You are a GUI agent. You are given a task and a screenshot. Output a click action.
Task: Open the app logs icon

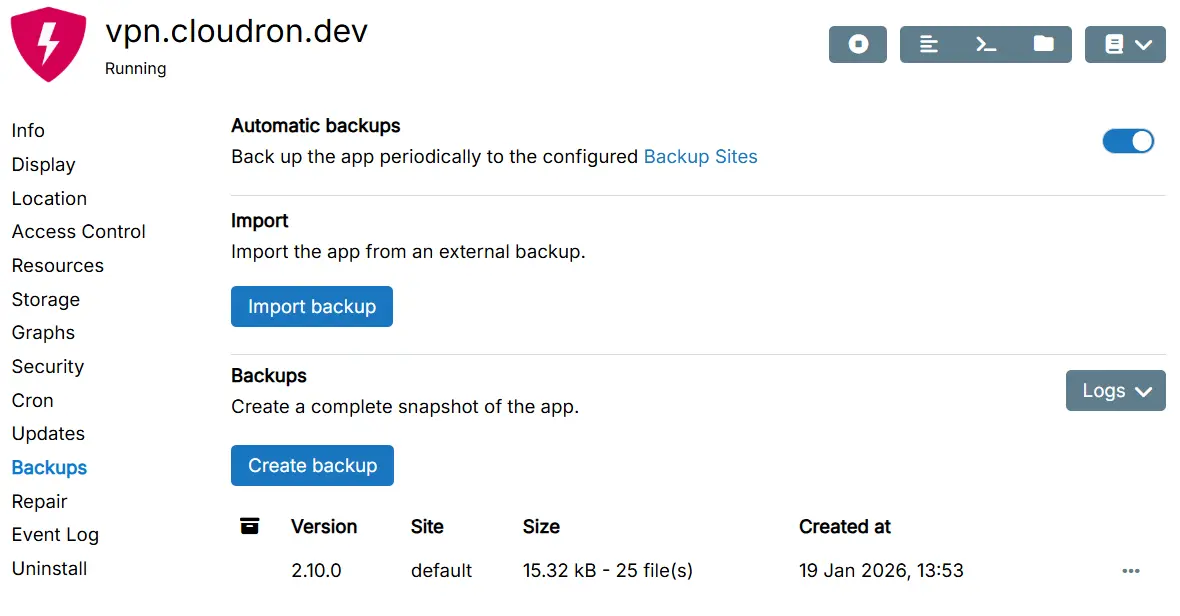929,44
